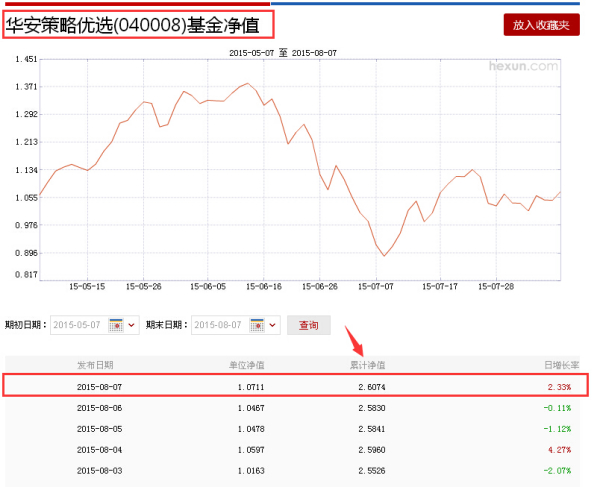Click unit net value 1.0163
The image size is (600, 487).
coord(251,471)
